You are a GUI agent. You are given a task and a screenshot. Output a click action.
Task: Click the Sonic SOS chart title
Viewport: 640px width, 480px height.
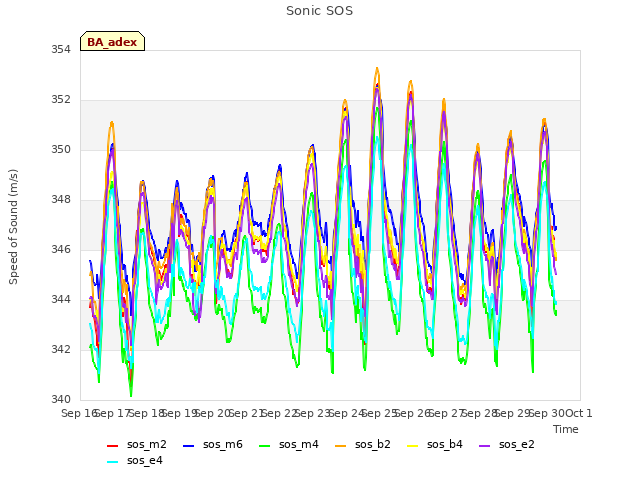[x=320, y=11]
